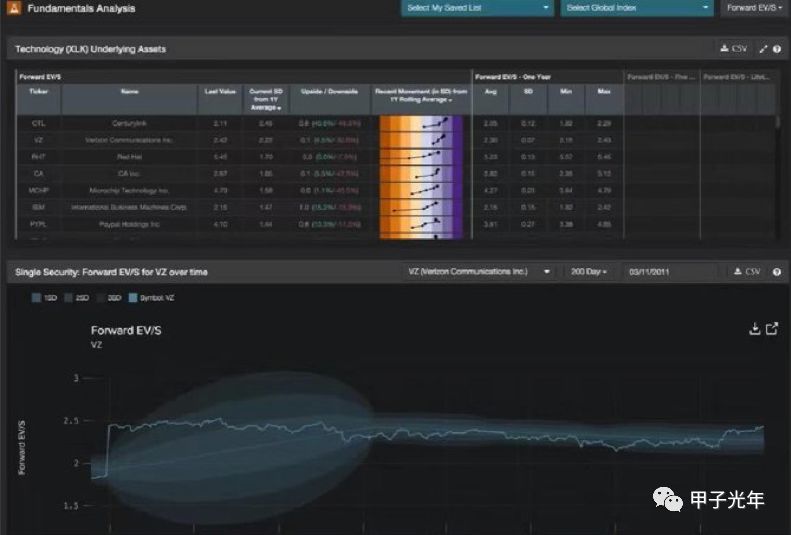Viewport: 791px width, 535px height.
Task: Open the Select Global Index dropdown
Action: pos(637,8)
